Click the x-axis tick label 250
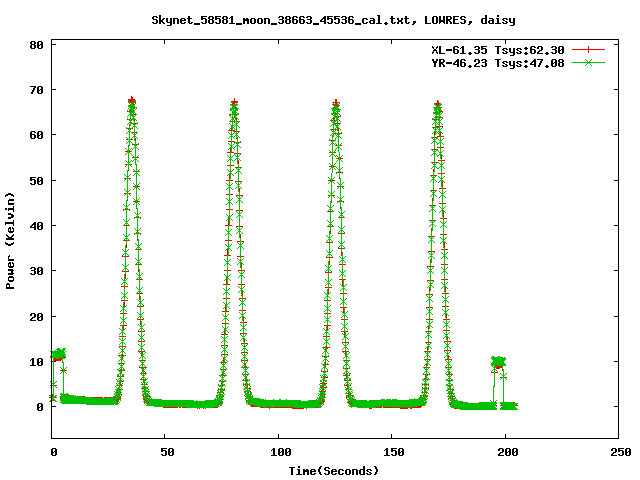 (621, 452)
